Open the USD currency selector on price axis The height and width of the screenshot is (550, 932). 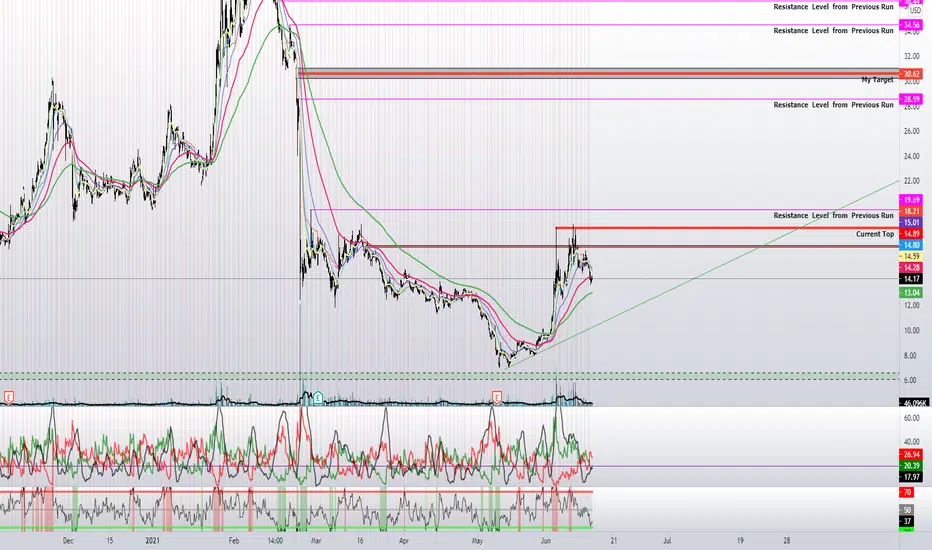point(915,11)
